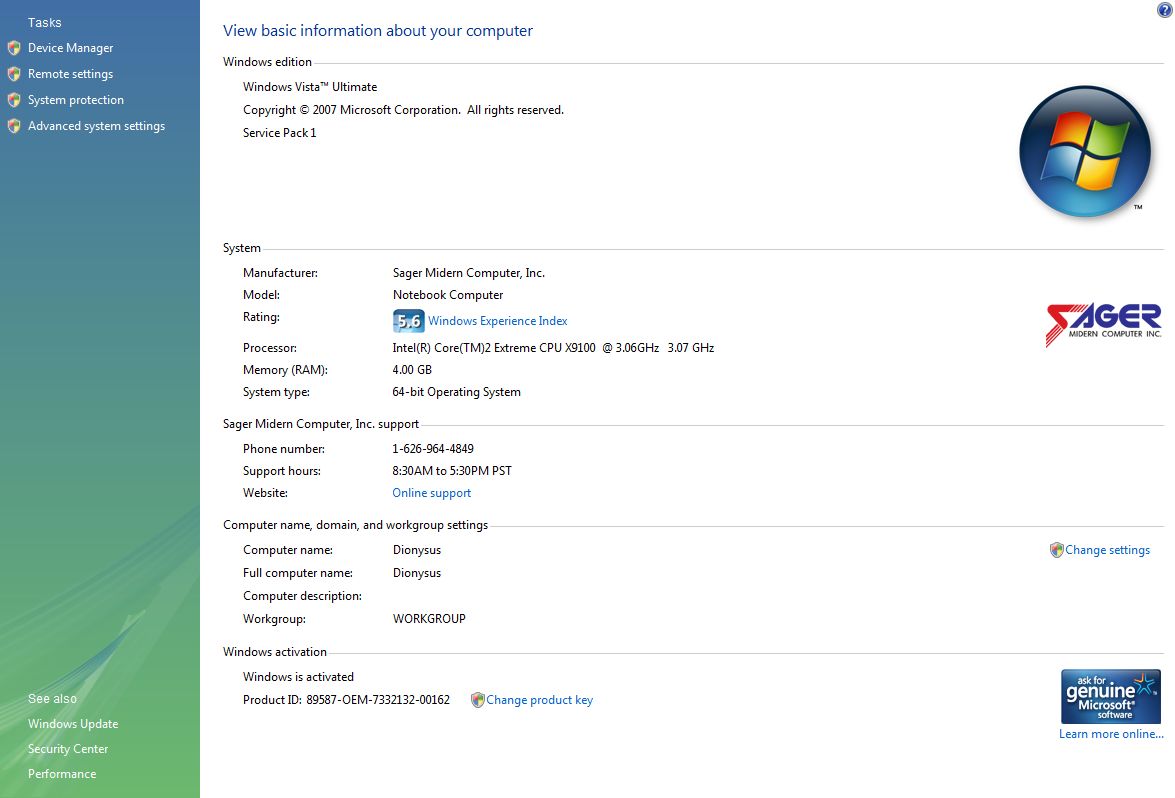Viewport: 1175px width, 798px height.
Task: Click the Computer name value Dionysus
Action: 417,550
